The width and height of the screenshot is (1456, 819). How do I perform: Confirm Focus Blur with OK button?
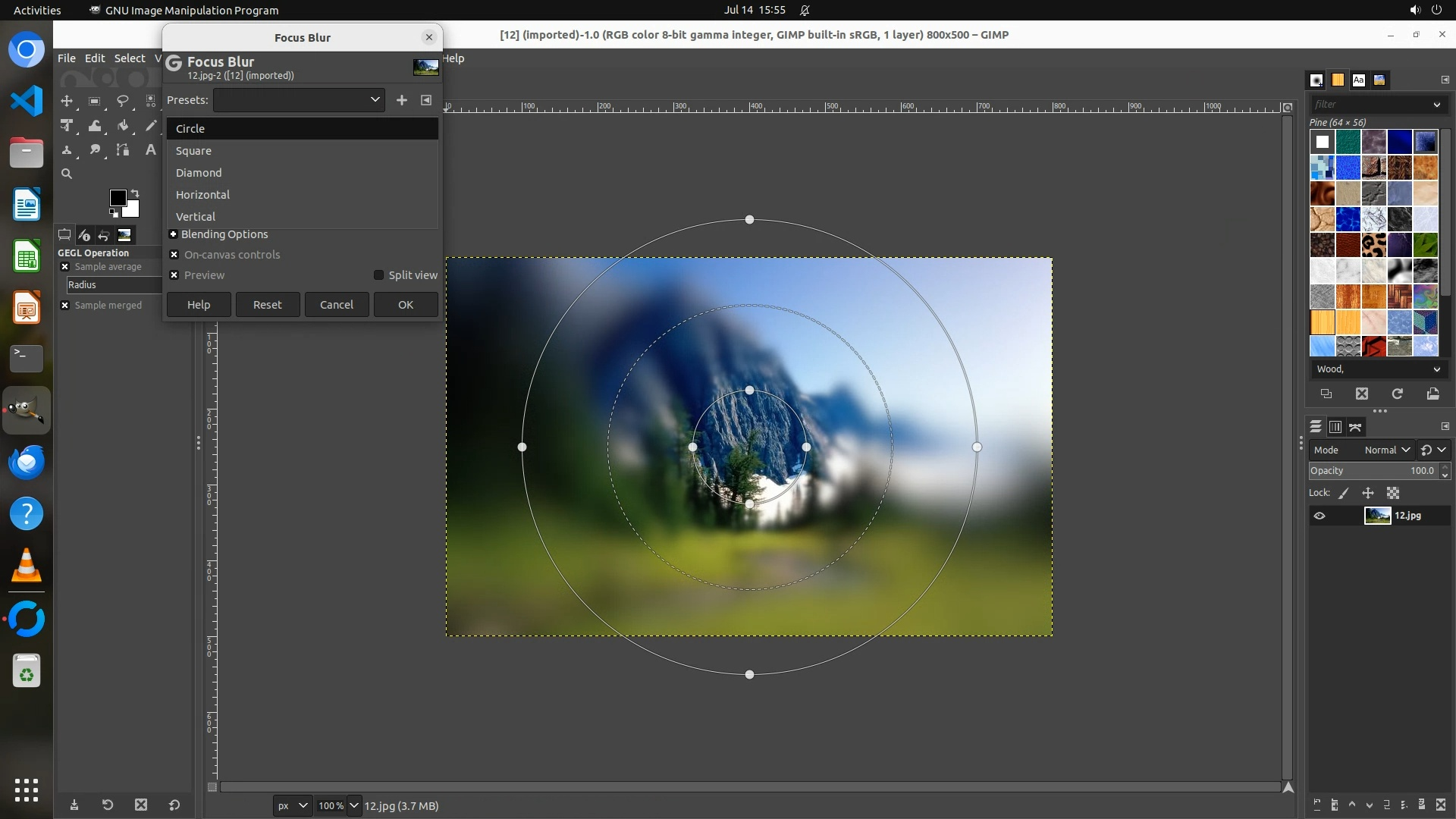click(406, 305)
